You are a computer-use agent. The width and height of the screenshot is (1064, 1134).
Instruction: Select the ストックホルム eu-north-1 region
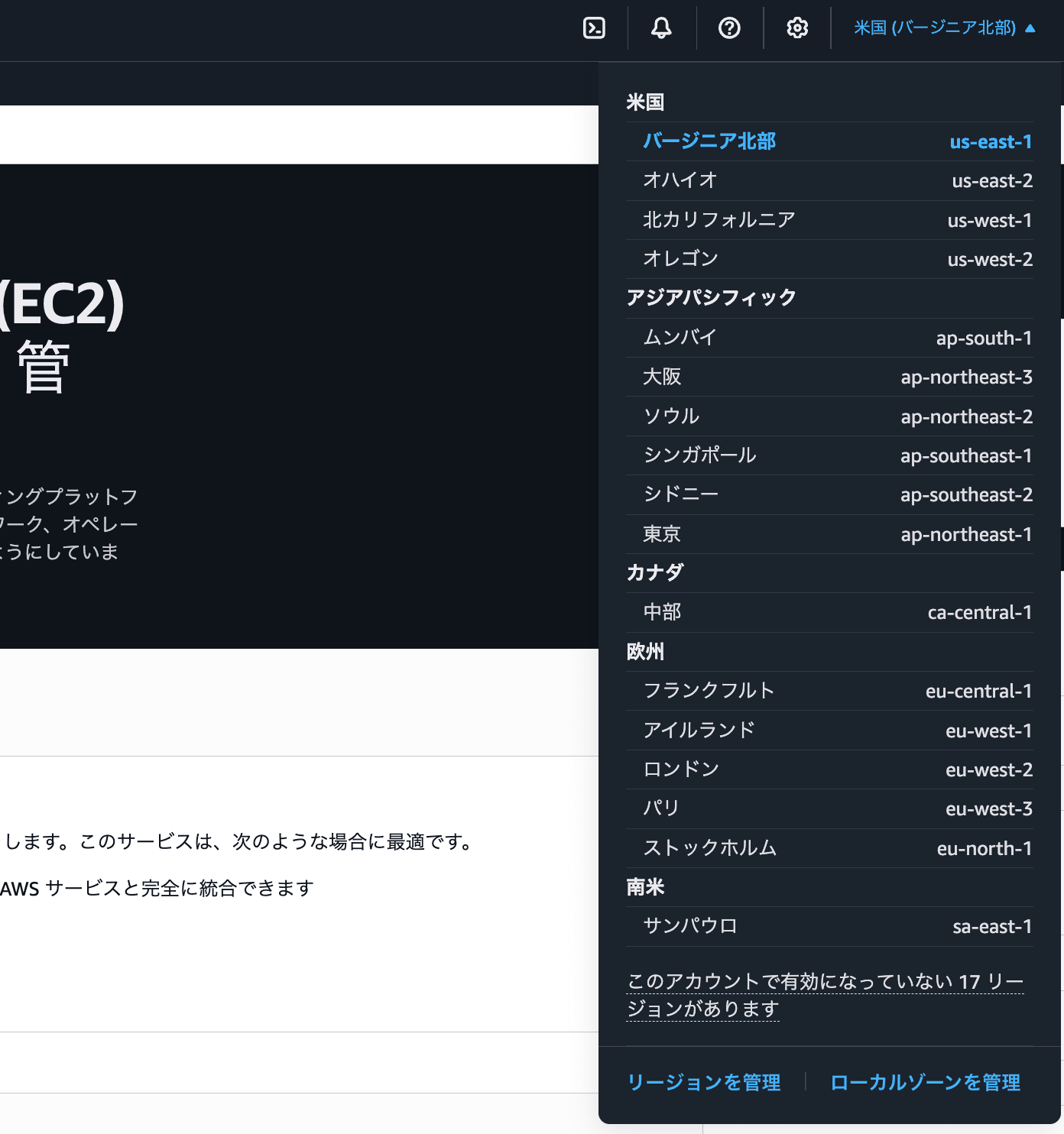(829, 848)
